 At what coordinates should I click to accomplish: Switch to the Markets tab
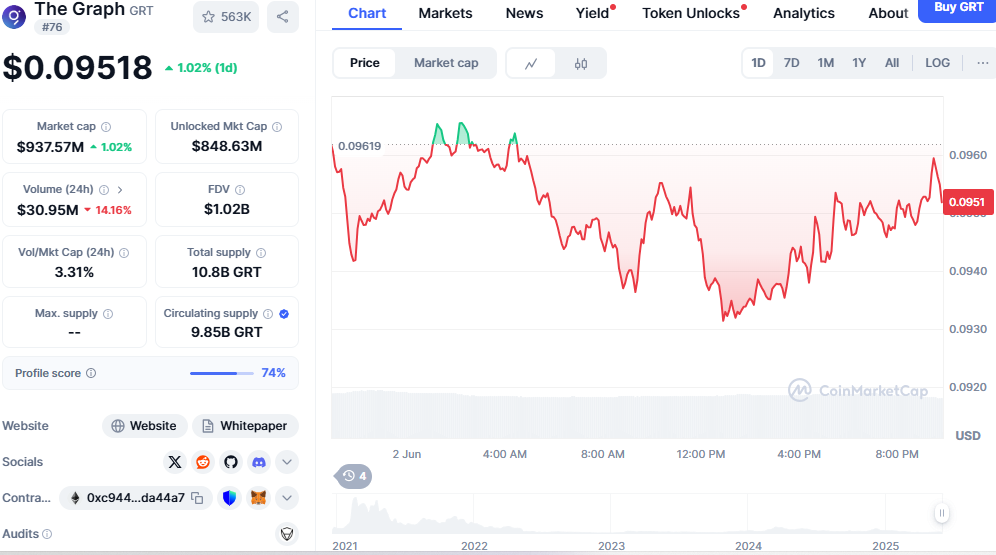(446, 13)
